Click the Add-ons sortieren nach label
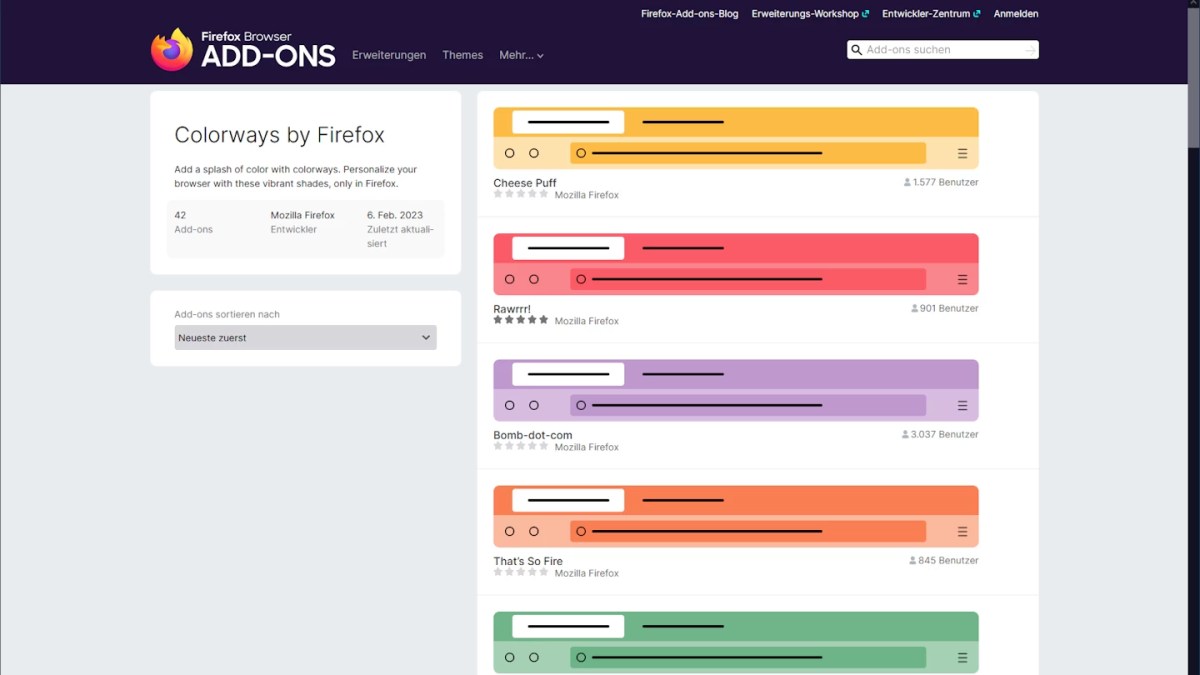1200x675 pixels. (227, 314)
